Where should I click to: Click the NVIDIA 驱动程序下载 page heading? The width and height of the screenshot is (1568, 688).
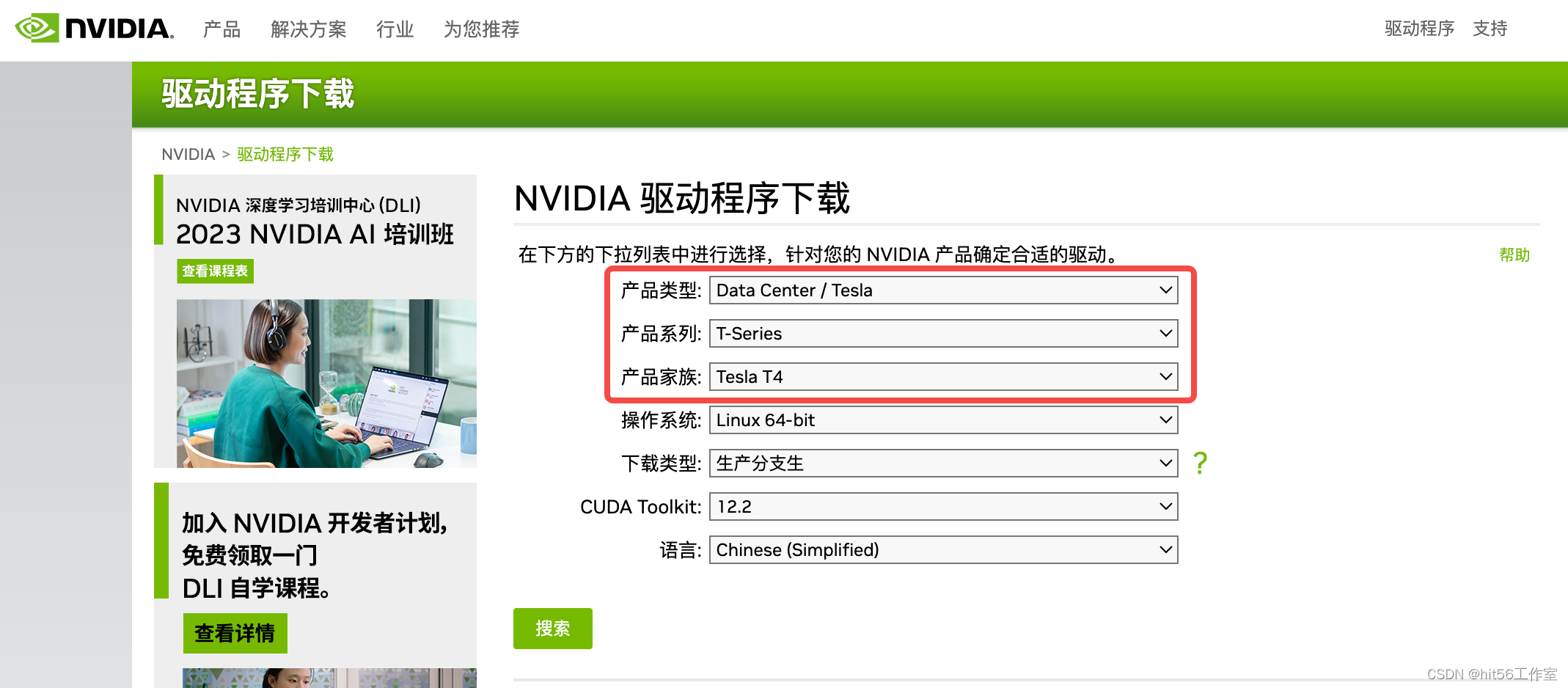click(x=682, y=199)
